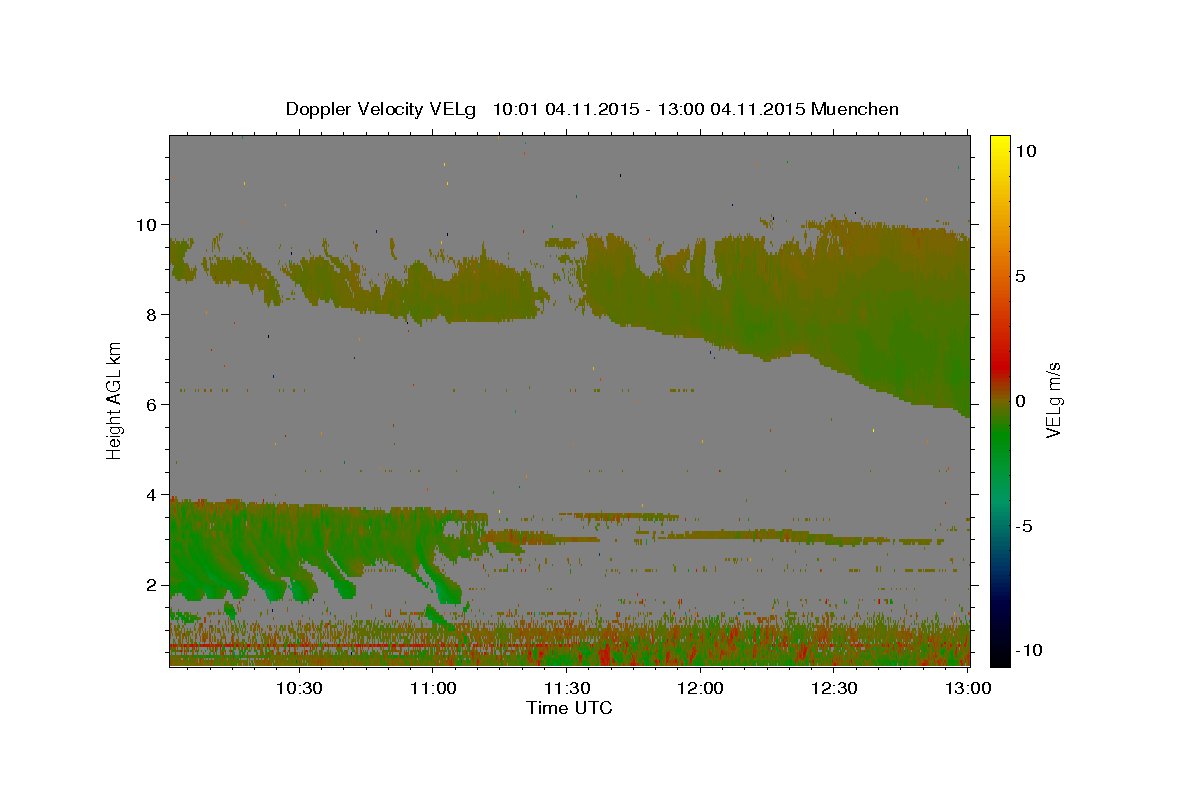Click the colorbar tick label 0
The height and width of the screenshot is (800, 1200).
(x=1021, y=401)
